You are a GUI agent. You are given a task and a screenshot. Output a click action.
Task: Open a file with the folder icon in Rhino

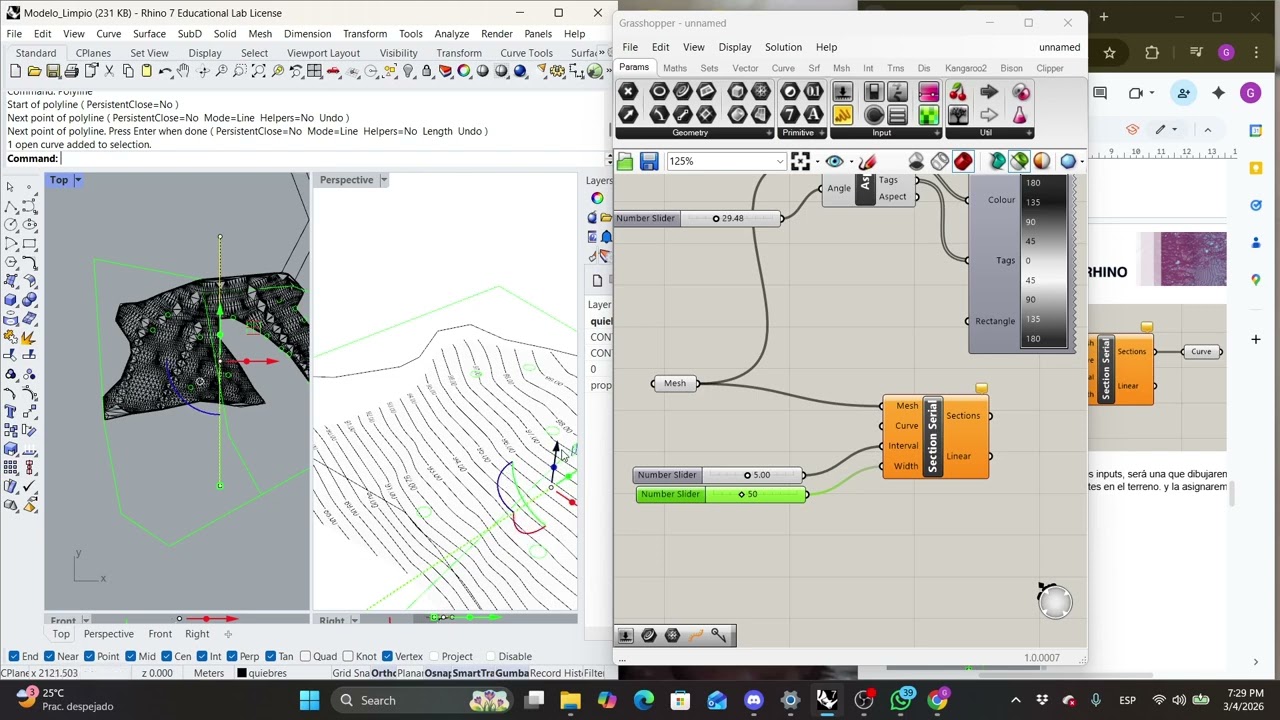click(34, 71)
